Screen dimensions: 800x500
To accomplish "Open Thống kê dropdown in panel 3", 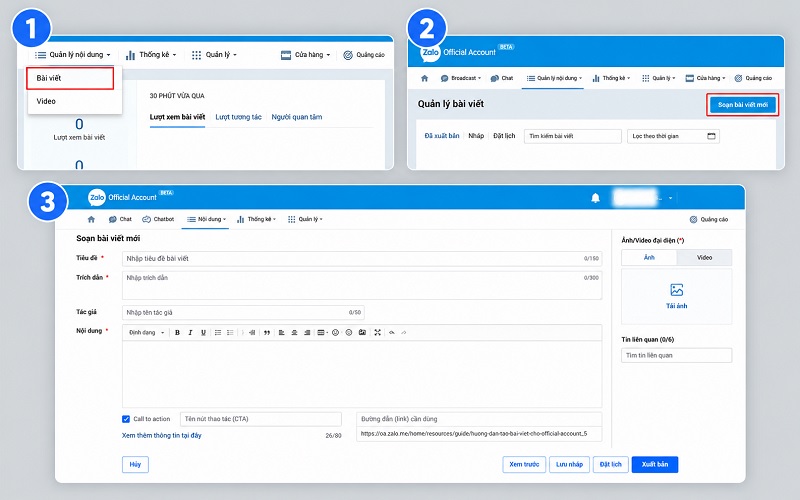I will click(256, 219).
